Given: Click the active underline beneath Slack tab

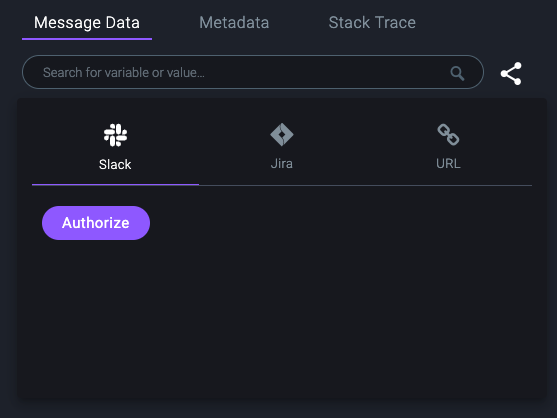Looking at the screenshot, I should click(x=115, y=185).
